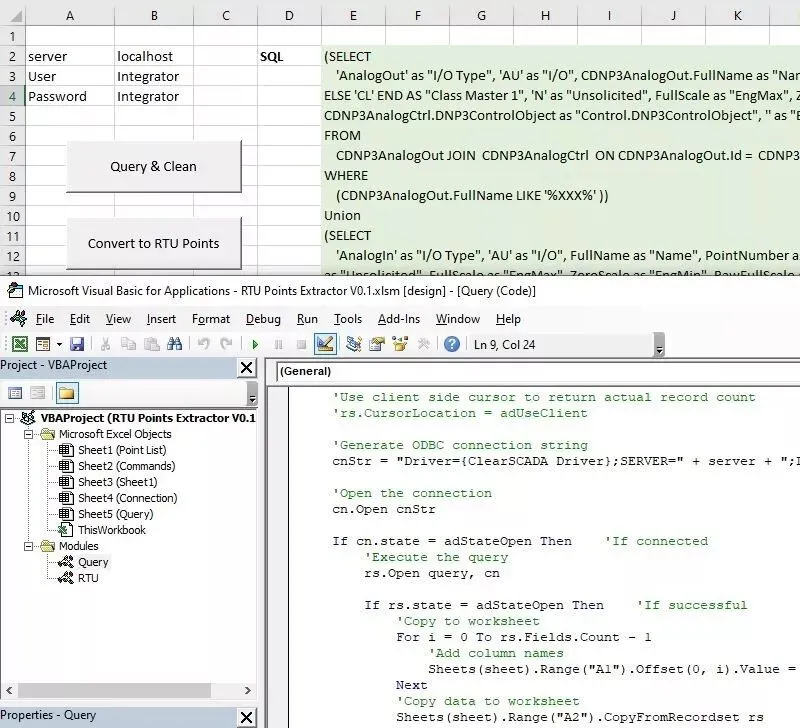Open the Insert menu
This screenshot has width=800, height=728.
pos(161,319)
